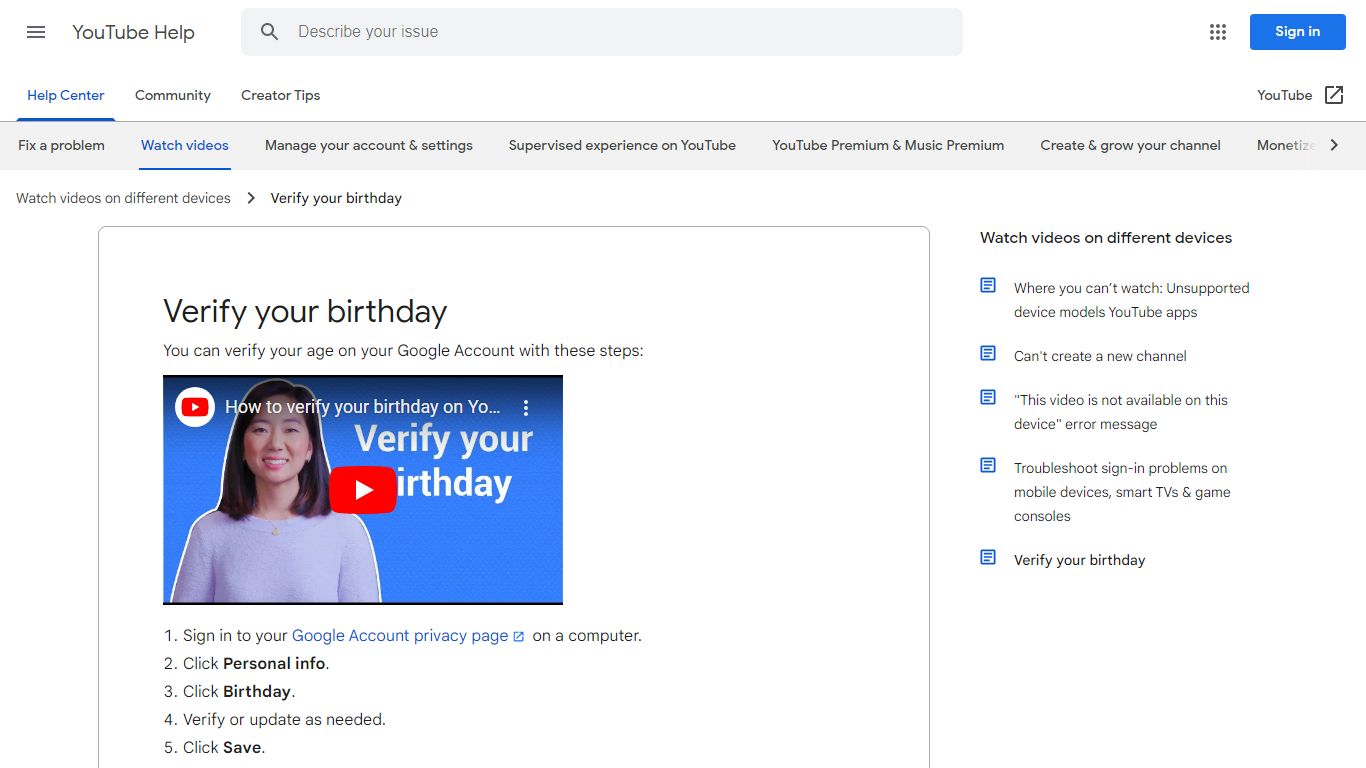
Task: Click the search magnifier icon
Action: click(x=269, y=32)
